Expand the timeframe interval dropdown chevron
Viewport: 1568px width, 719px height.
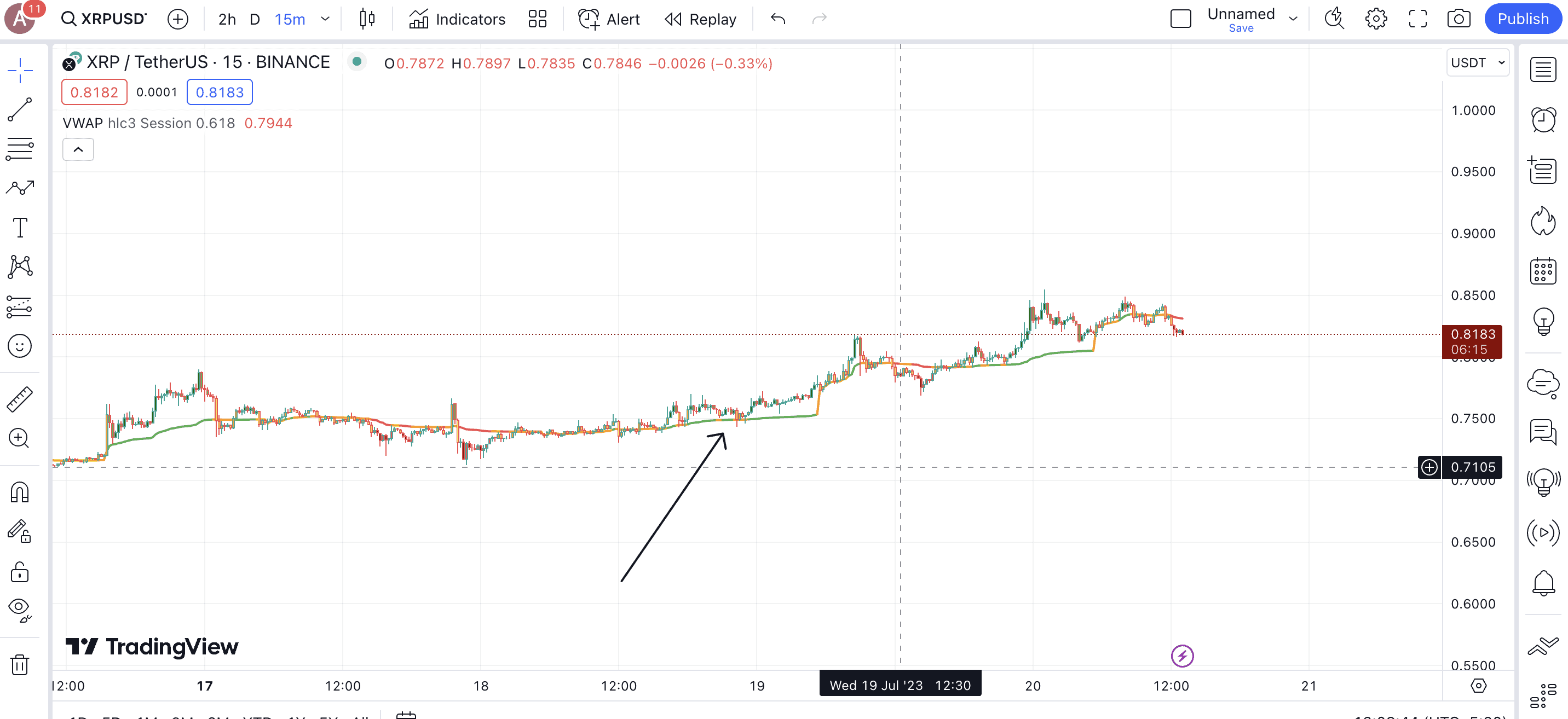click(325, 19)
